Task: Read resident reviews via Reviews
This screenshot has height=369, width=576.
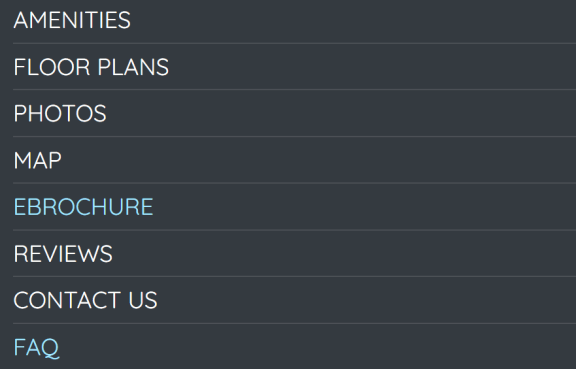Action: coord(63,254)
